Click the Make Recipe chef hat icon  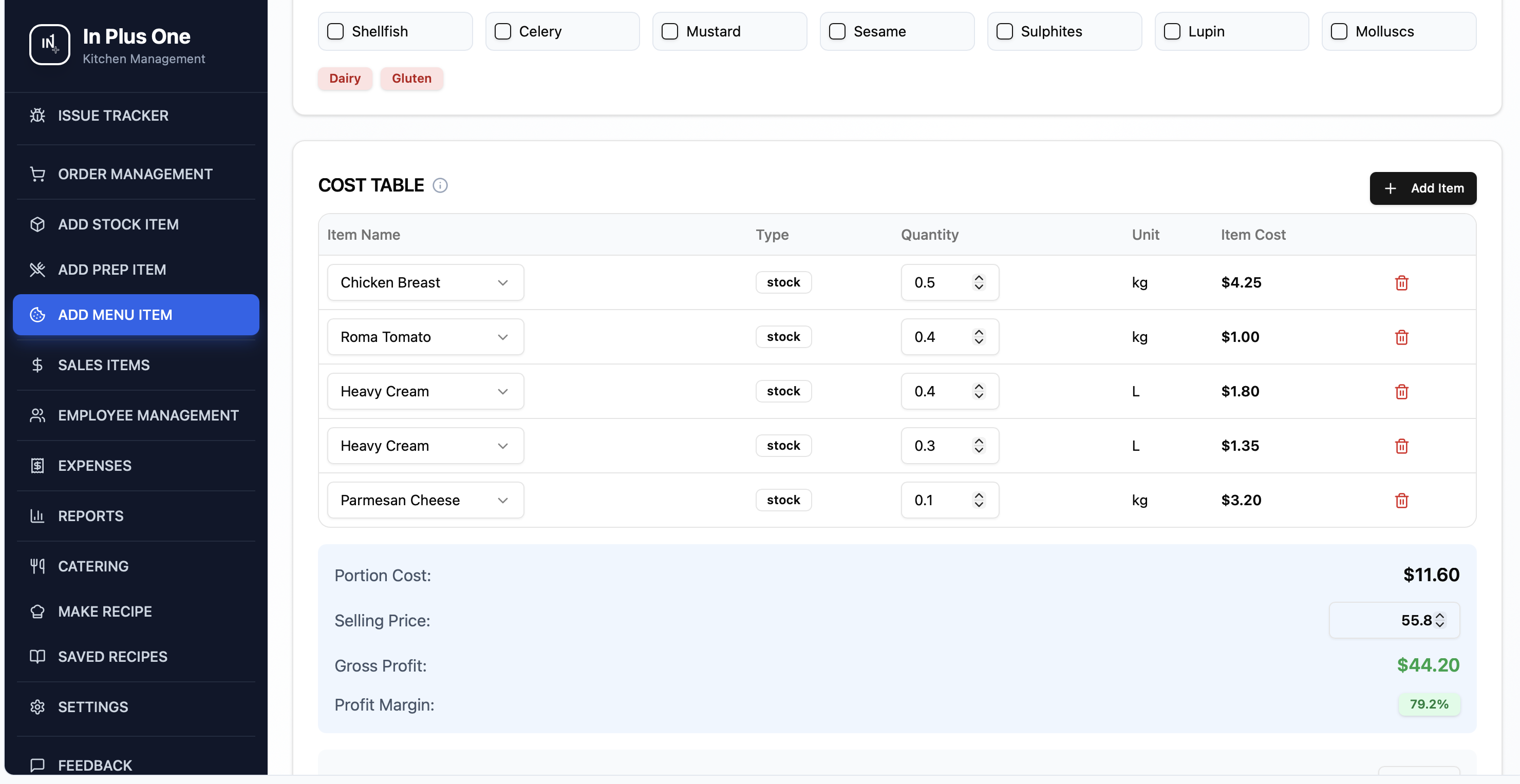point(37,611)
